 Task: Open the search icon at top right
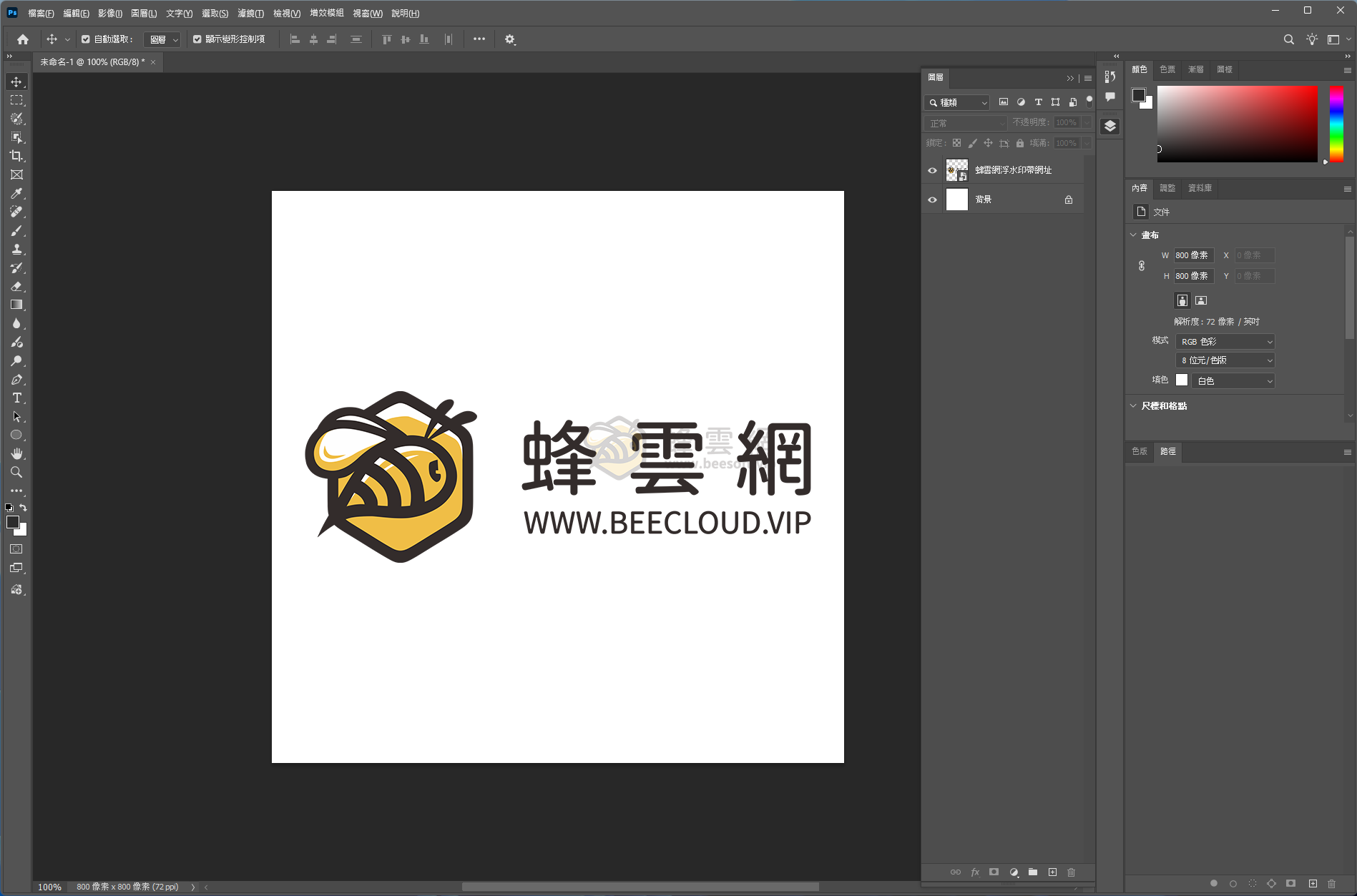click(x=1288, y=39)
